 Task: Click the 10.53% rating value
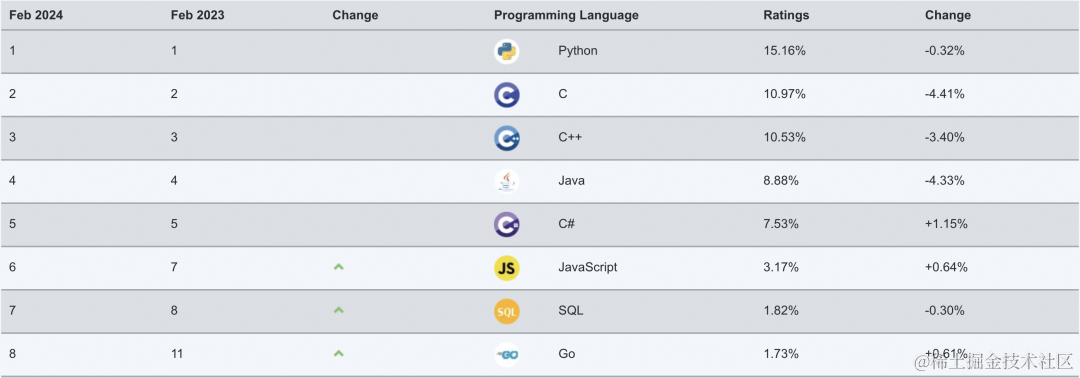pyautogui.click(x=784, y=137)
